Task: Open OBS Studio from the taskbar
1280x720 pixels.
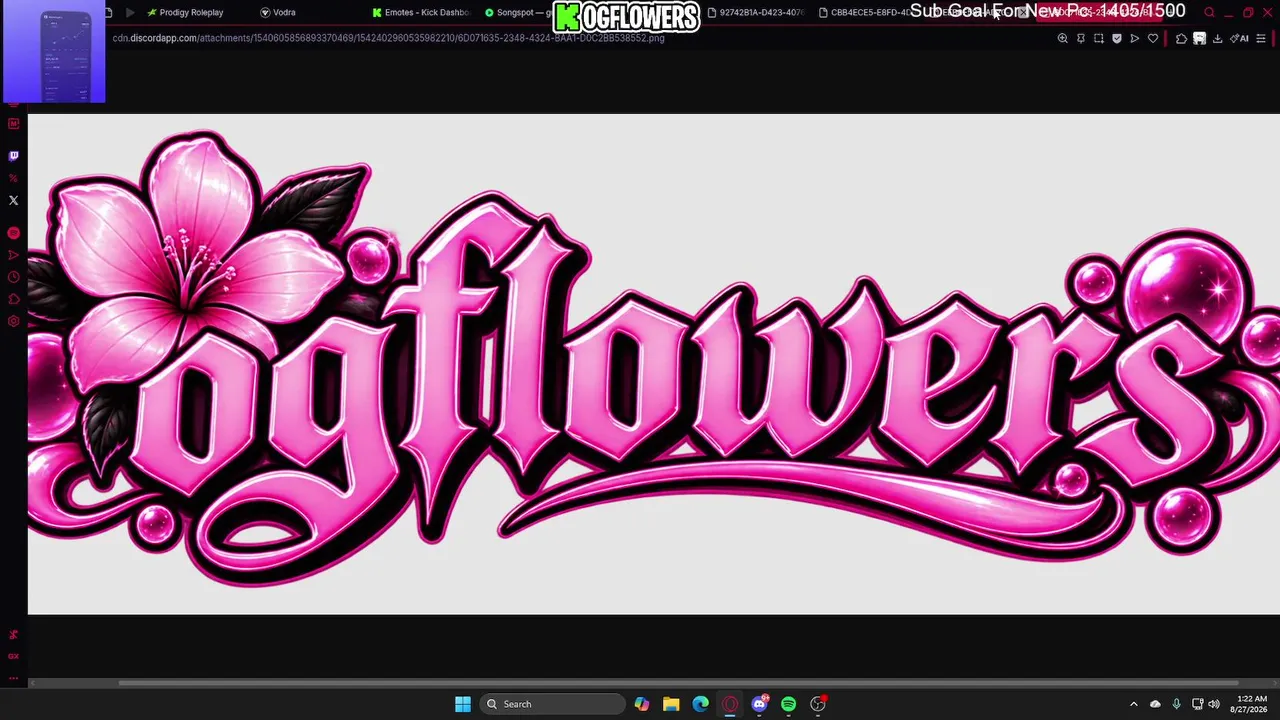Action: click(818, 704)
